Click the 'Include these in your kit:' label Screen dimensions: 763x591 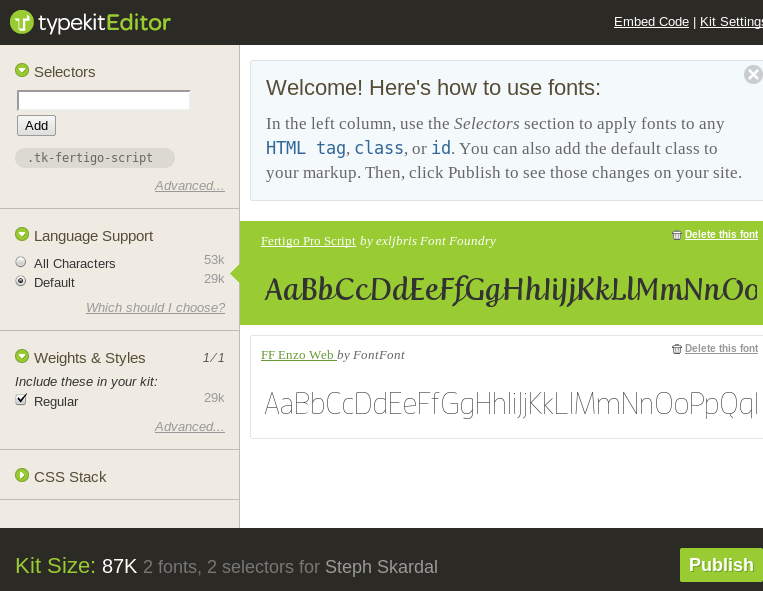pos(86,382)
